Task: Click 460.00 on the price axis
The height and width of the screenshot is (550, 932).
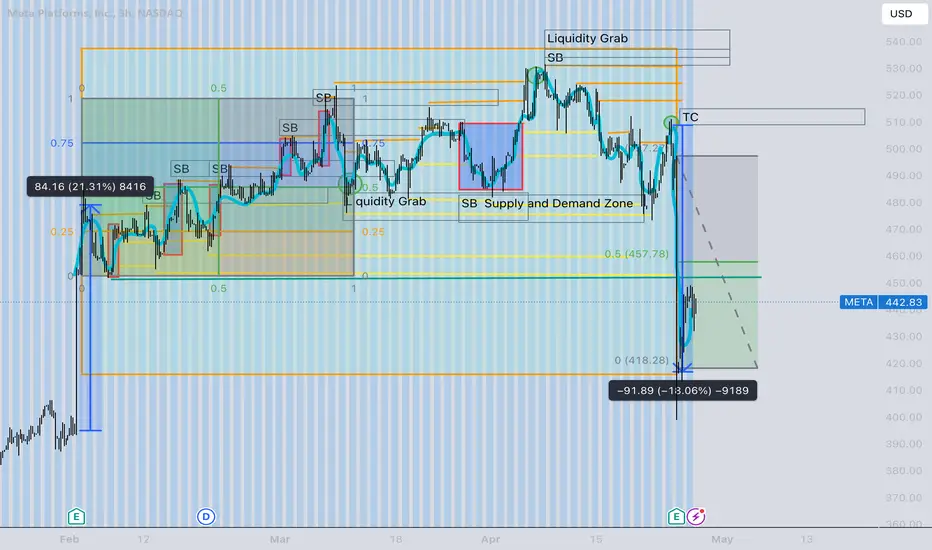Action: click(903, 256)
